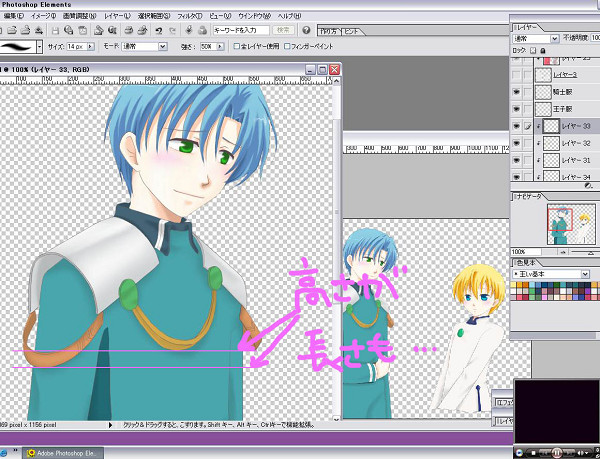Click navigator zoom out mountain icon
The image size is (600, 459).
coord(563,252)
